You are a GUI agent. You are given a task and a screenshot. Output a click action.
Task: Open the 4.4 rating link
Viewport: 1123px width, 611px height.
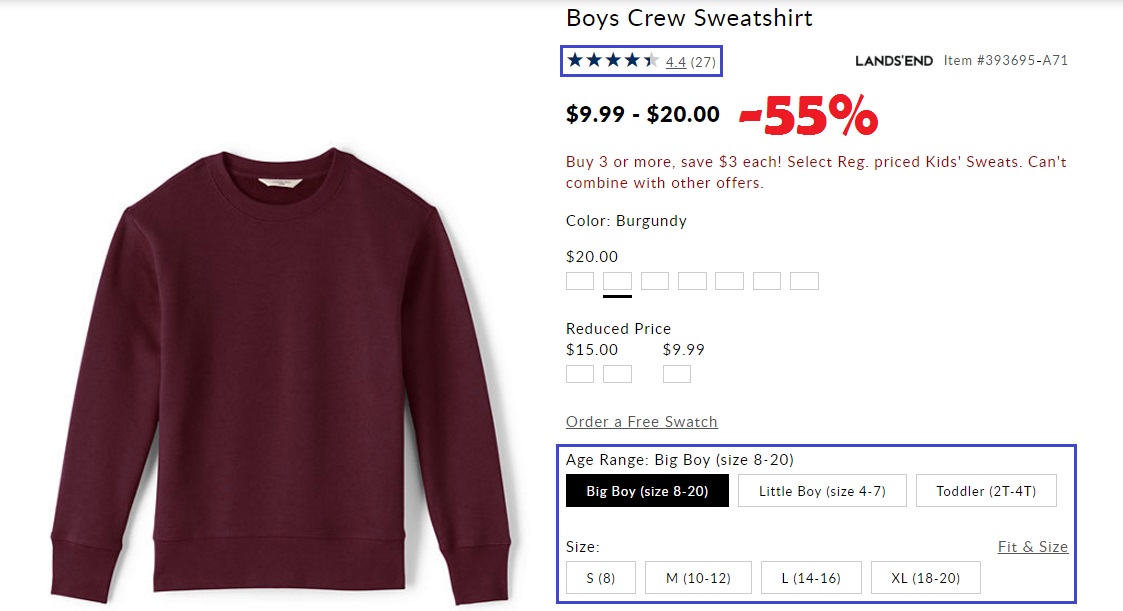pos(676,62)
